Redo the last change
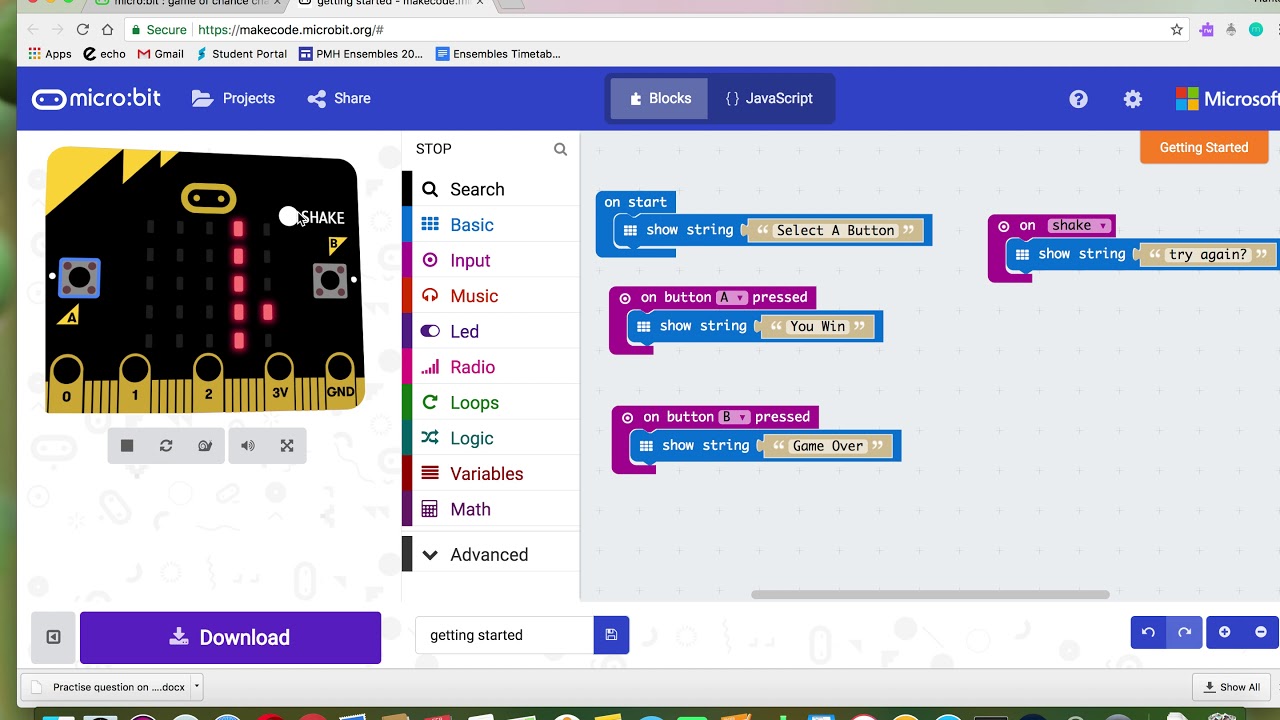The height and width of the screenshot is (720, 1280). pyautogui.click(x=1184, y=632)
